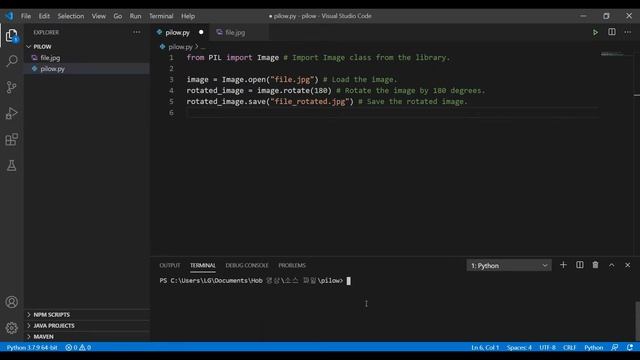This screenshot has width=640, height=360.
Task: Select the terminal dropdown '1: Python'
Action: (x=509, y=265)
